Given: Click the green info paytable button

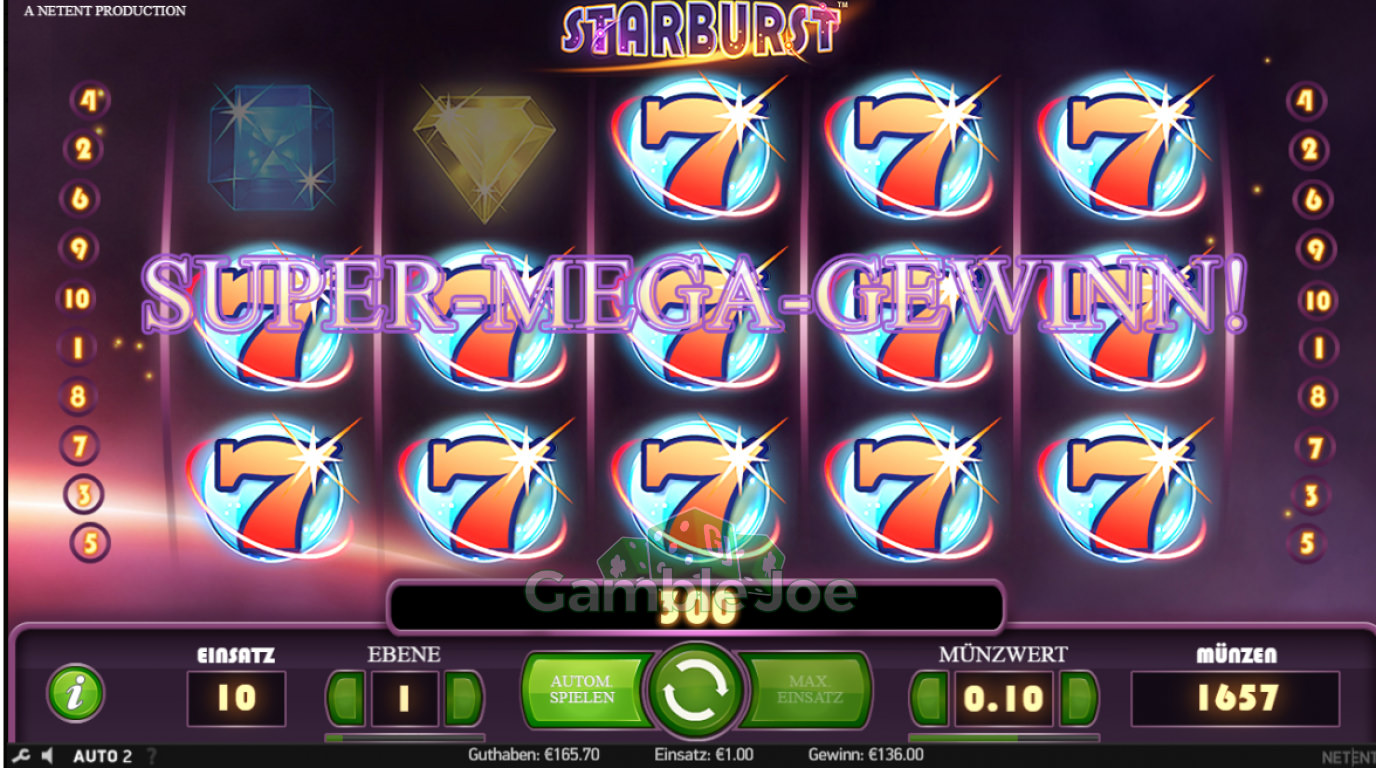Looking at the screenshot, I should point(76,693).
